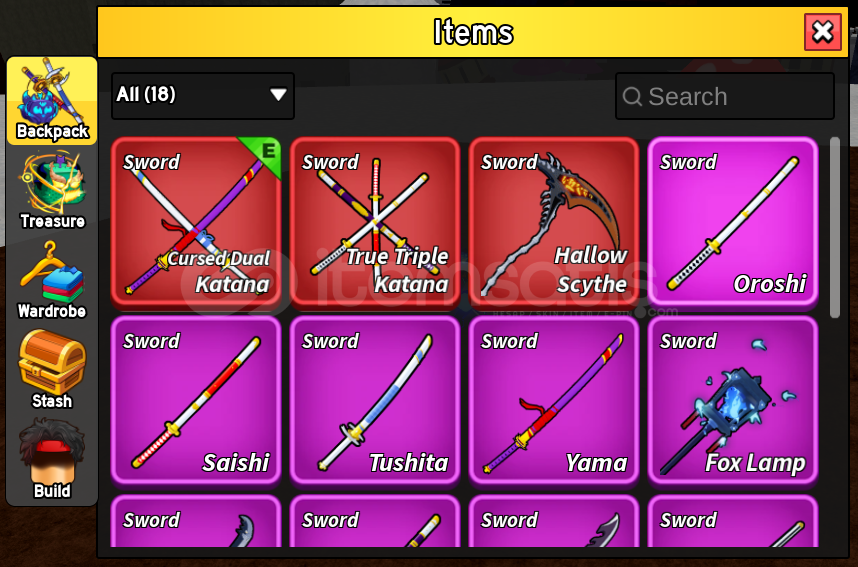Click the green E equipped badge
The height and width of the screenshot is (567, 858).
[x=264, y=154]
